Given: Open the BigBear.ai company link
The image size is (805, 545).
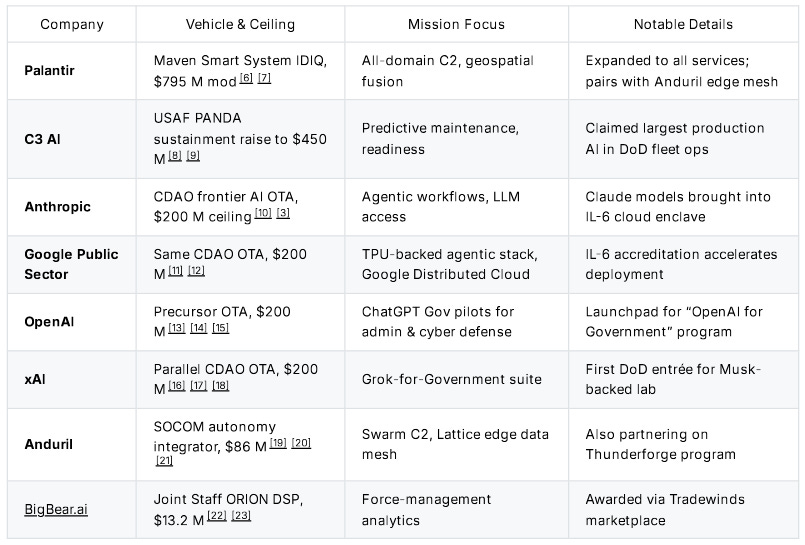Looking at the screenshot, I should click(x=56, y=508).
